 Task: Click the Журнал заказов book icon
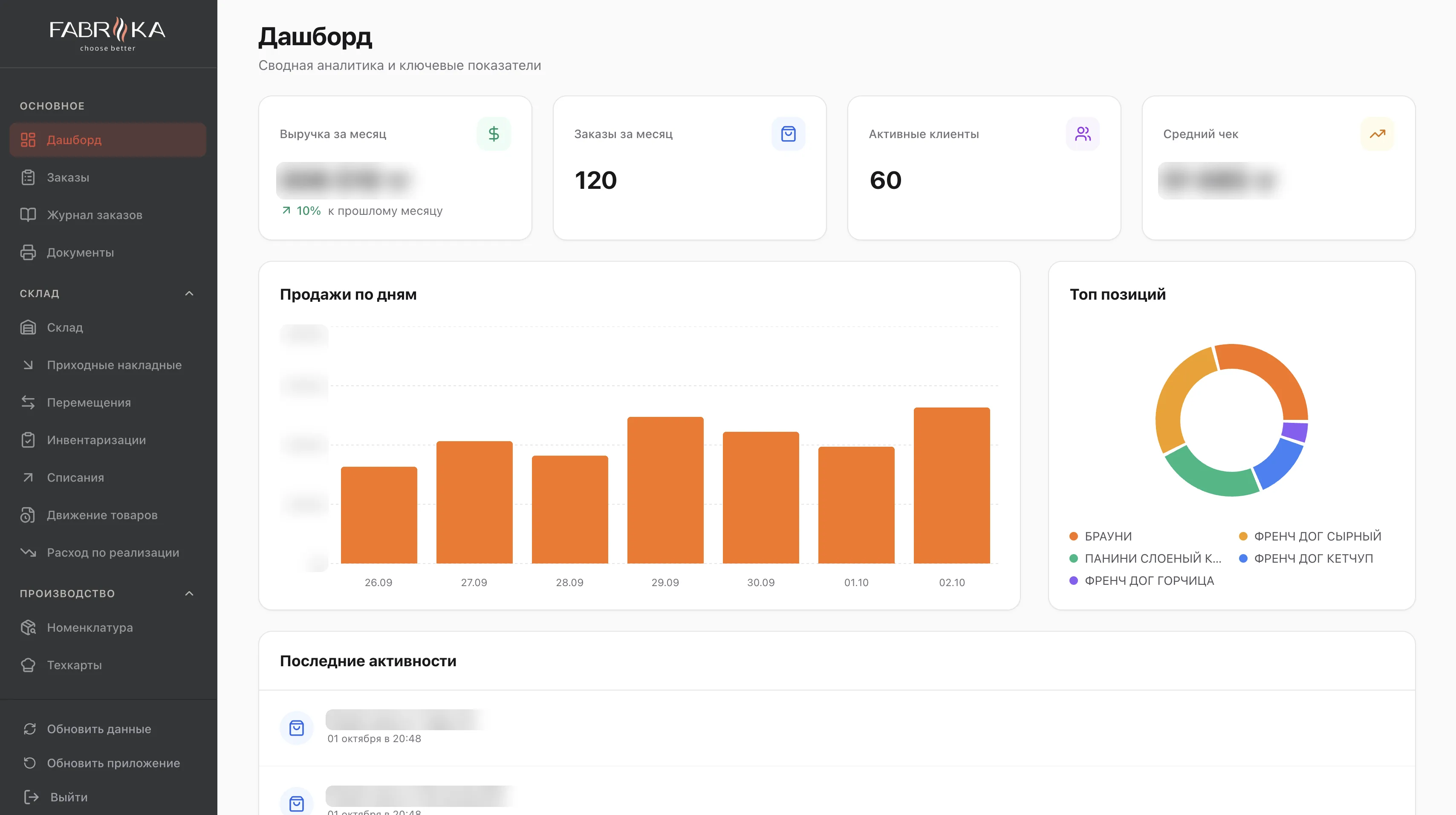28,215
